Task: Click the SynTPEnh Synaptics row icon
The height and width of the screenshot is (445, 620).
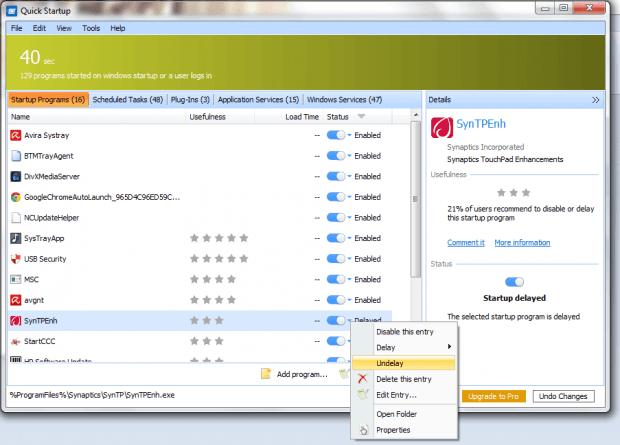Action: coord(15,320)
